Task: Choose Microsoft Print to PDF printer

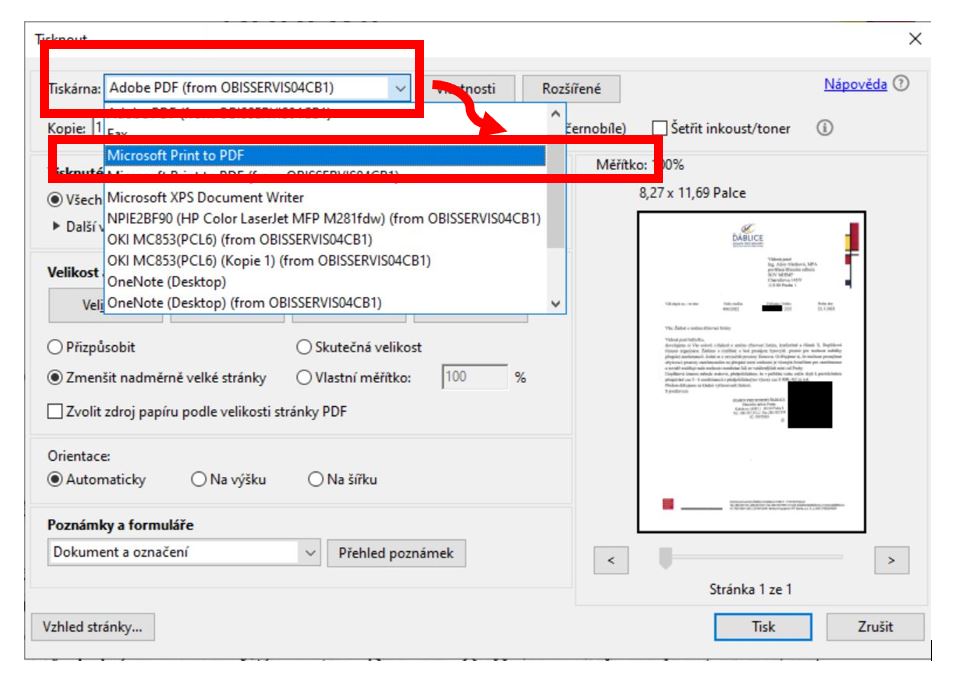Action: (325, 155)
